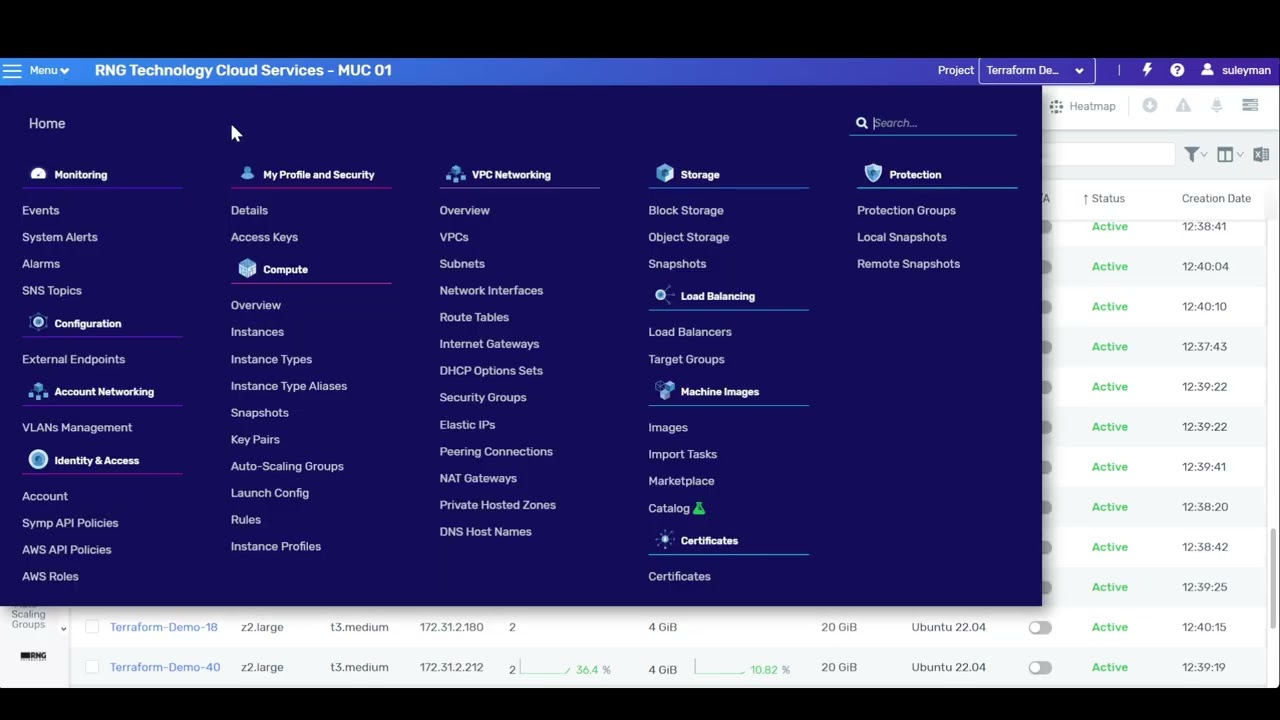
Task: Open Load Balancers menu entry
Action: (690, 332)
